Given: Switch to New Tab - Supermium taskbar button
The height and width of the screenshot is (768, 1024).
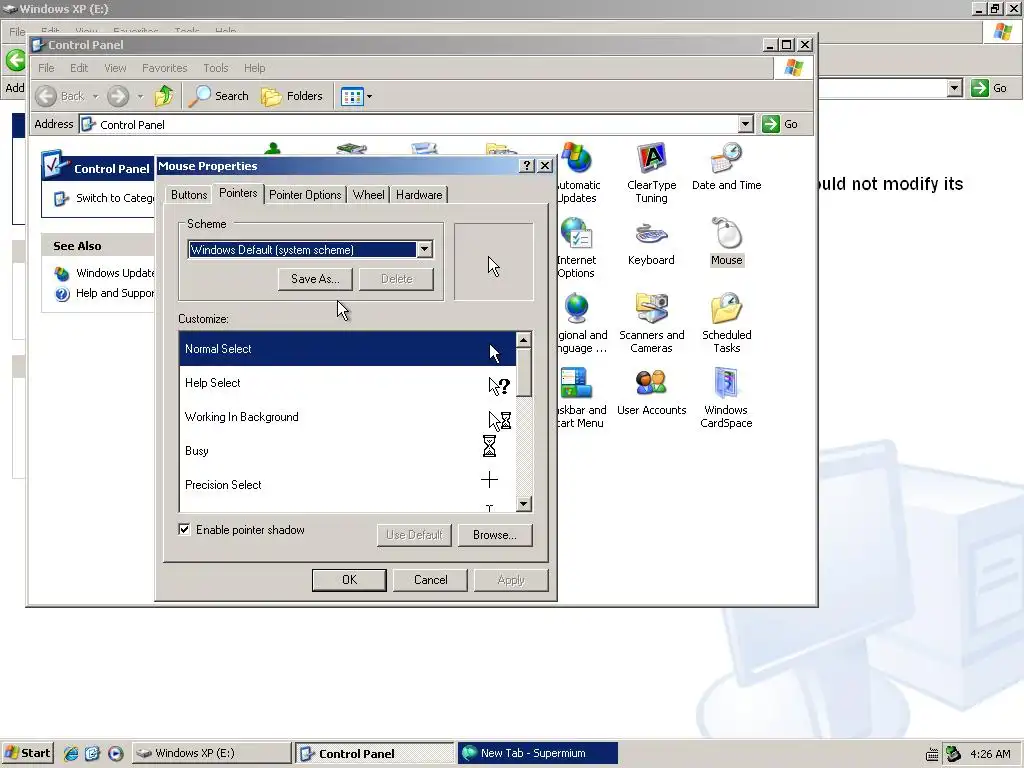Looking at the screenshot, I should [x=537, y=753].
